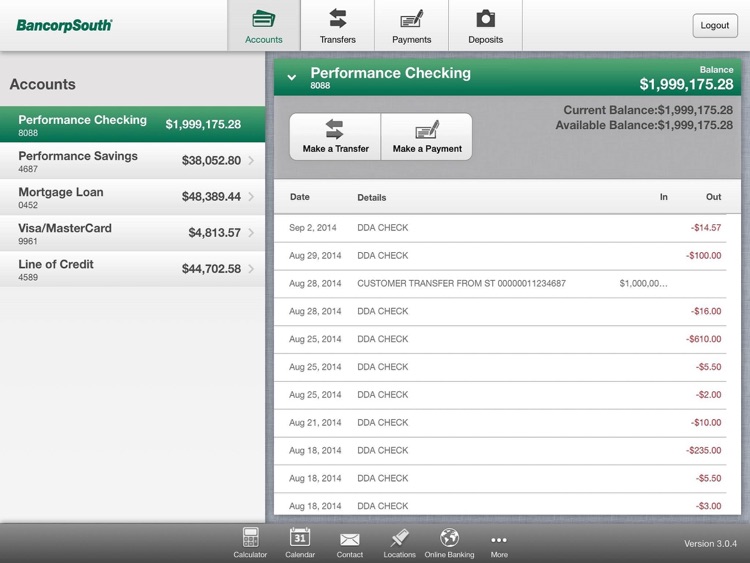750x563 pixels.
Task: Select the Aug 21, 2014 transaction row
Action: [x=500, y=423]
